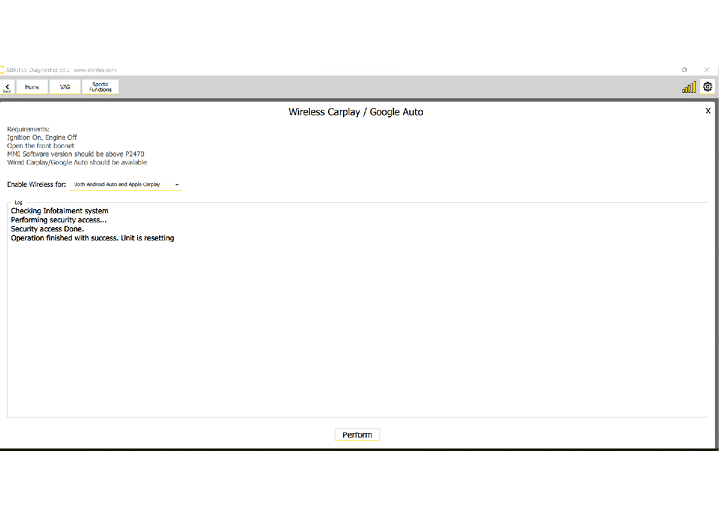Close the ABRITES Diagnostics window

click(x=708, y=70)
